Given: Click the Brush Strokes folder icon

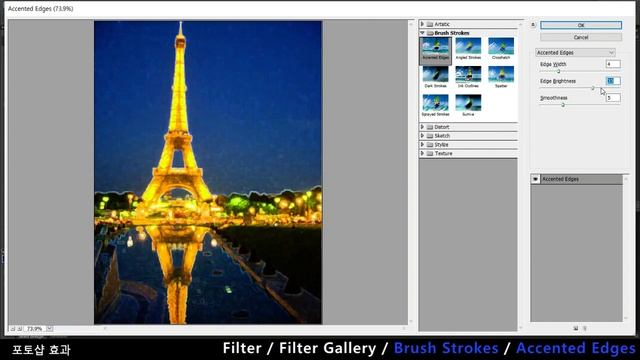Looking at the screenshot, I should coord(429,33).
